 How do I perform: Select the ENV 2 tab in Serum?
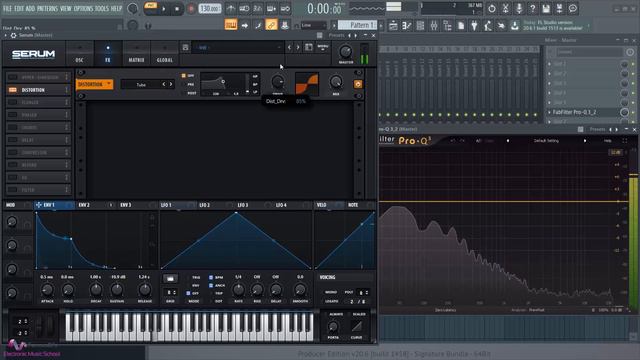pos(84,205)
